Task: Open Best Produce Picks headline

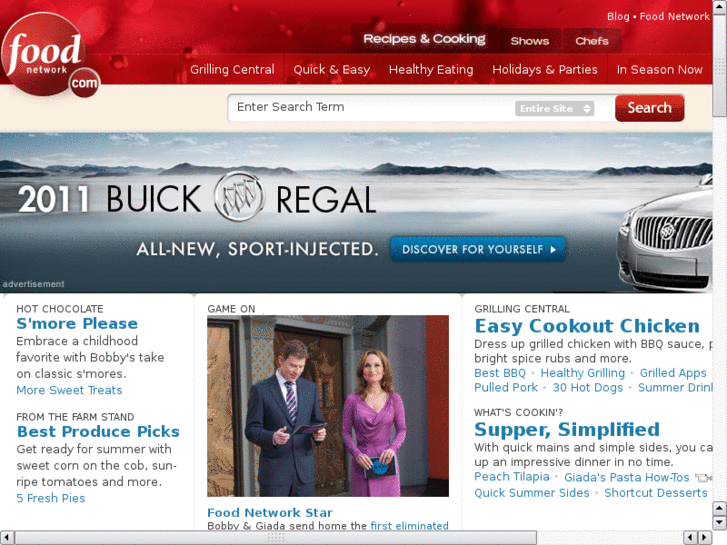Action: point(98,432)
